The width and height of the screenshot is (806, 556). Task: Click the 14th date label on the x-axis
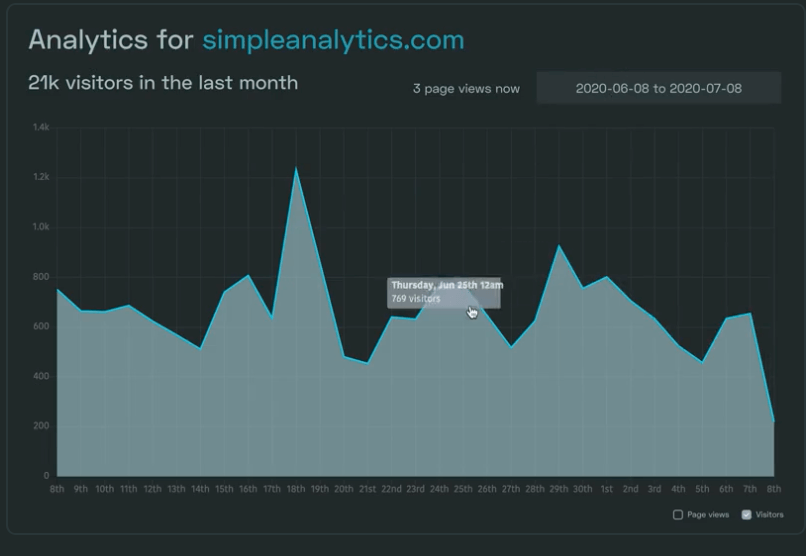200,489
